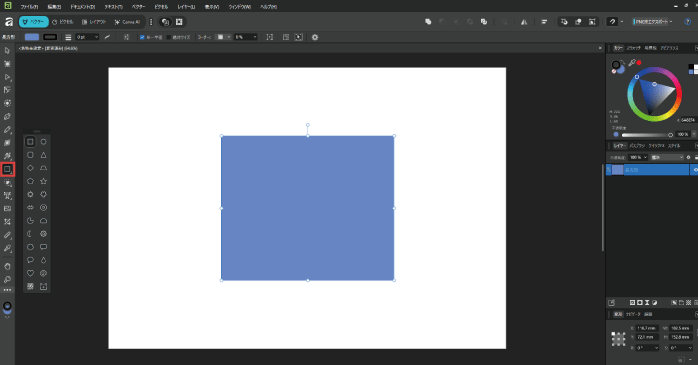The height and width of the screenshot is (365, 698).
Task: Choose Triangle in shape flyout
Action: pos(43,155)
